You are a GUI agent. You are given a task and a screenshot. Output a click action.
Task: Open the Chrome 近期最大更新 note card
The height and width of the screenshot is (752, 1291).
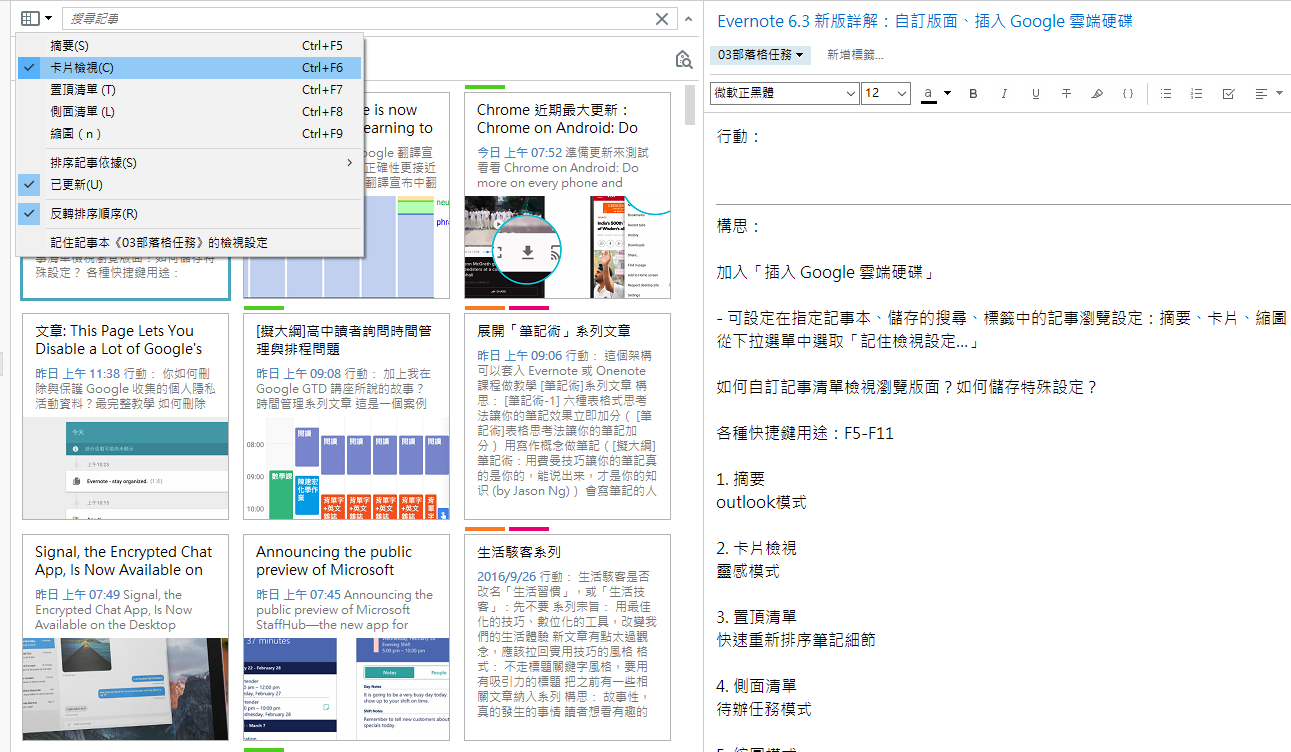tap(567, 195)
